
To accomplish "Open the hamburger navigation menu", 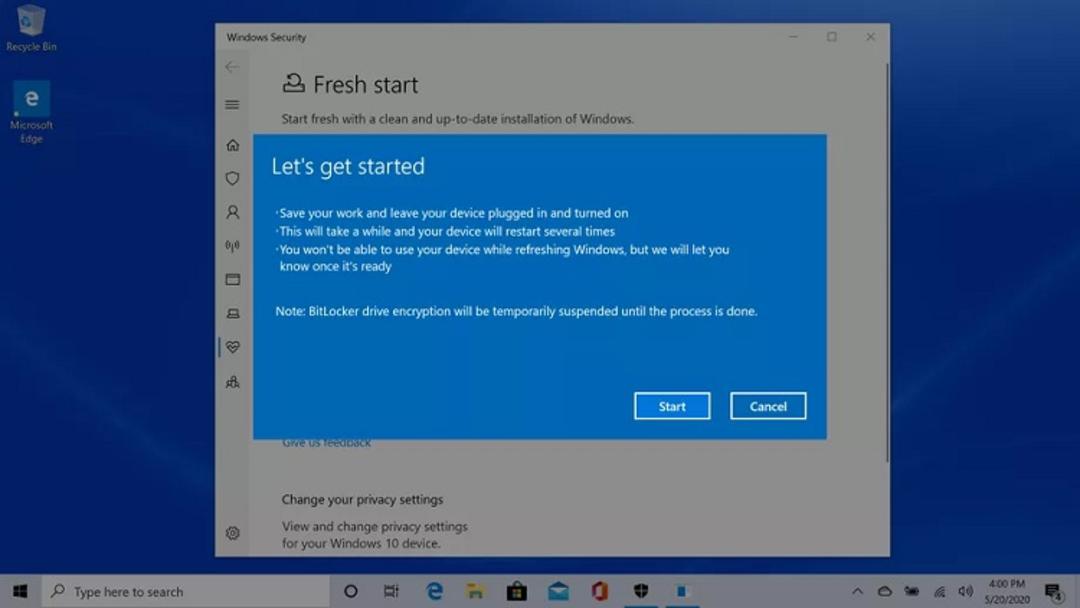I will (232, 105).
